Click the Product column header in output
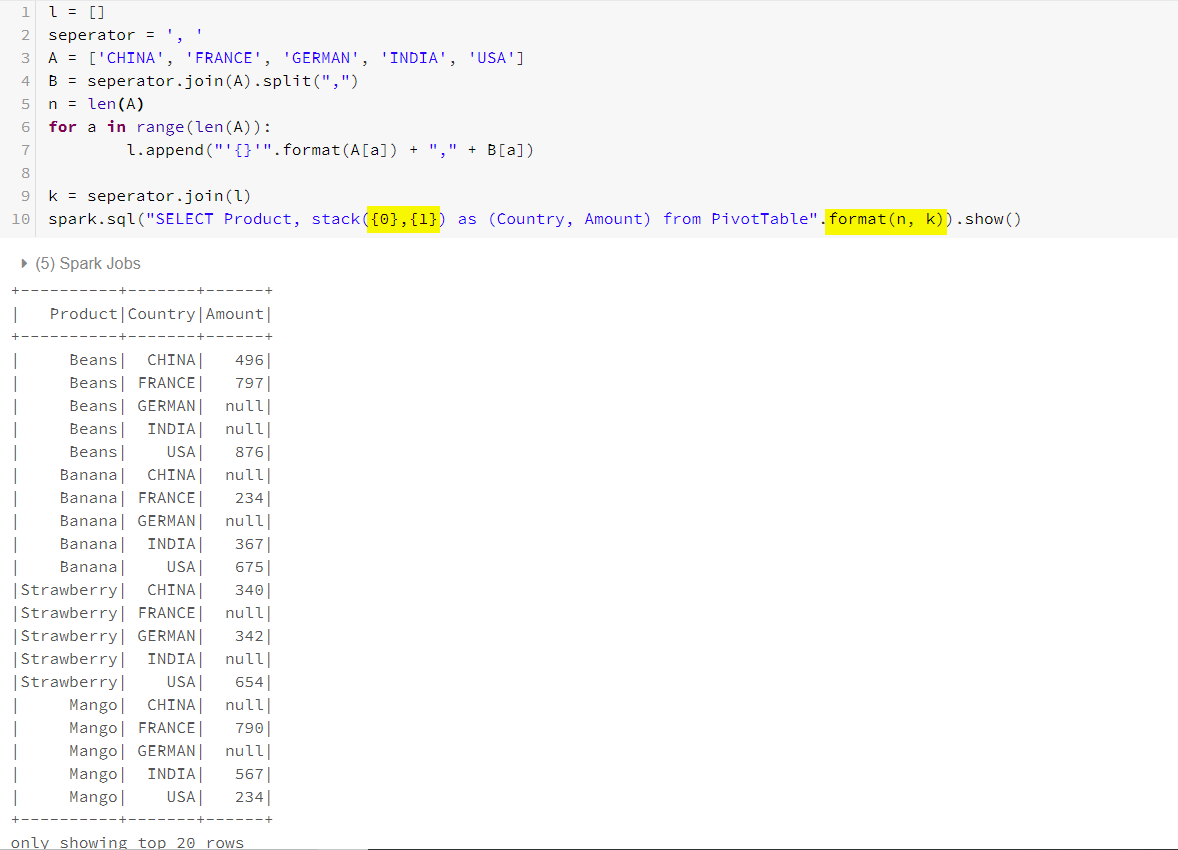1178x850 pixels. (83, 313)
